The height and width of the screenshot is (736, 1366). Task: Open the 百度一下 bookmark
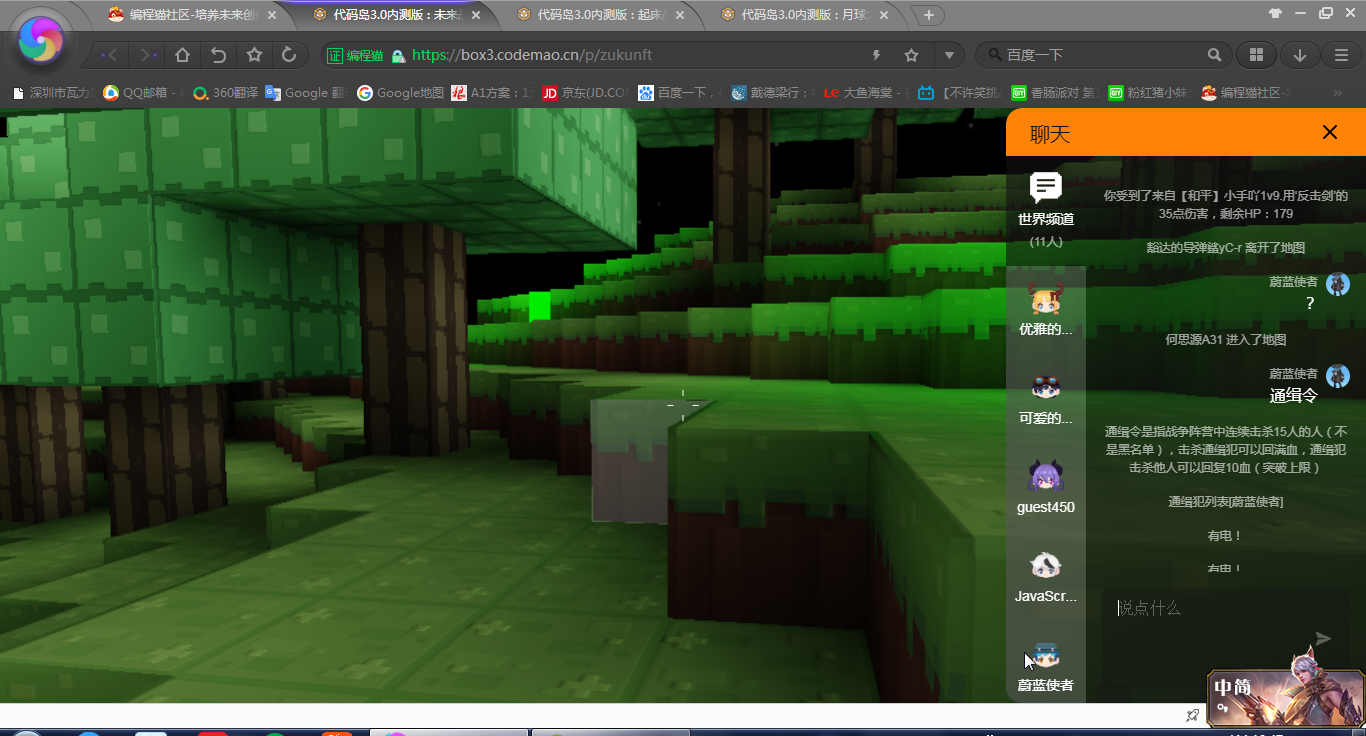[x=680, y=93]
